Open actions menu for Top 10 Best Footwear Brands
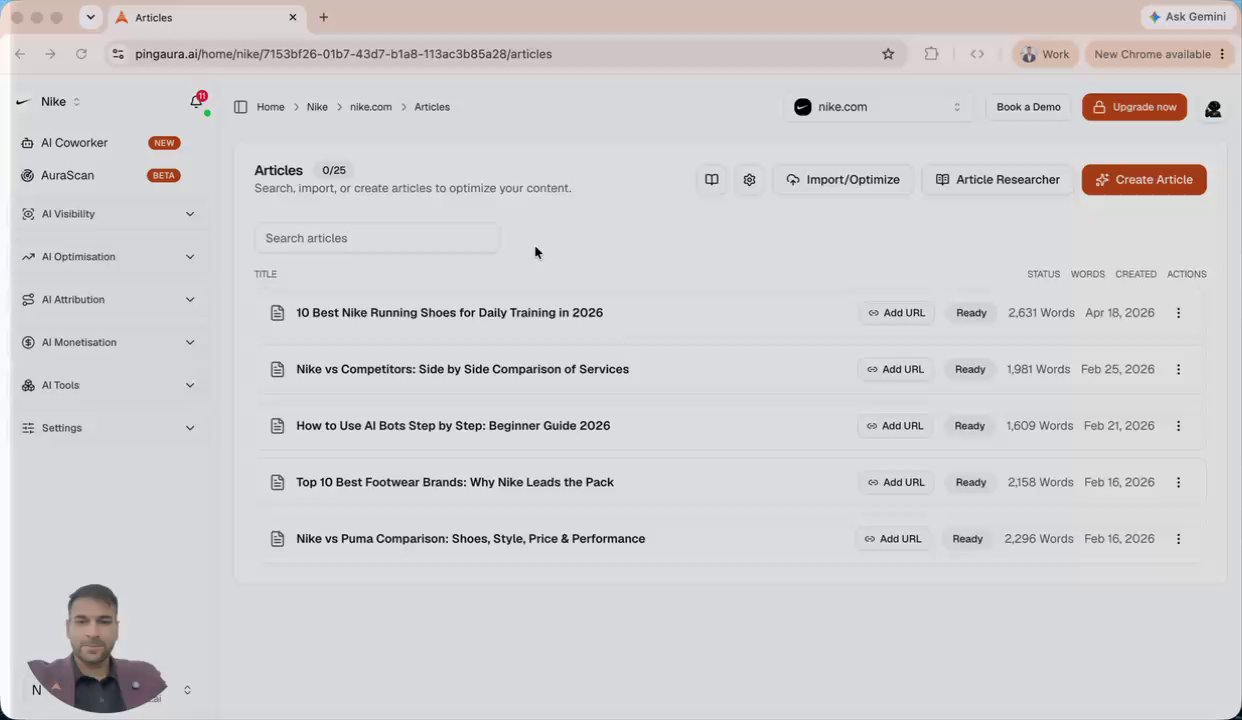Image resolution: width=1242 pixels, height=720 pixels. point(1178,482)
